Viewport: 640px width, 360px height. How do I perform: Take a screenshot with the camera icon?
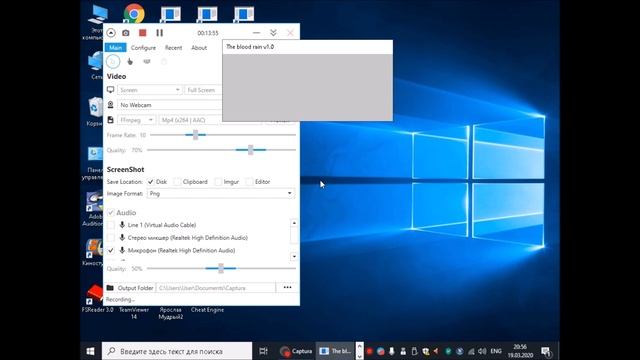126,33
